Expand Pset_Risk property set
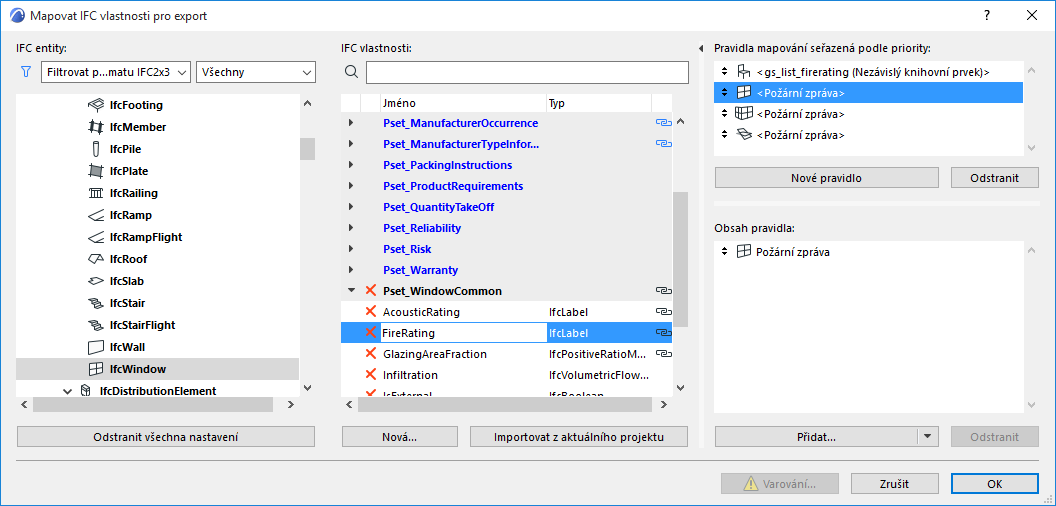This screenshot has height=506, width=1056. [x=351, y=249]
